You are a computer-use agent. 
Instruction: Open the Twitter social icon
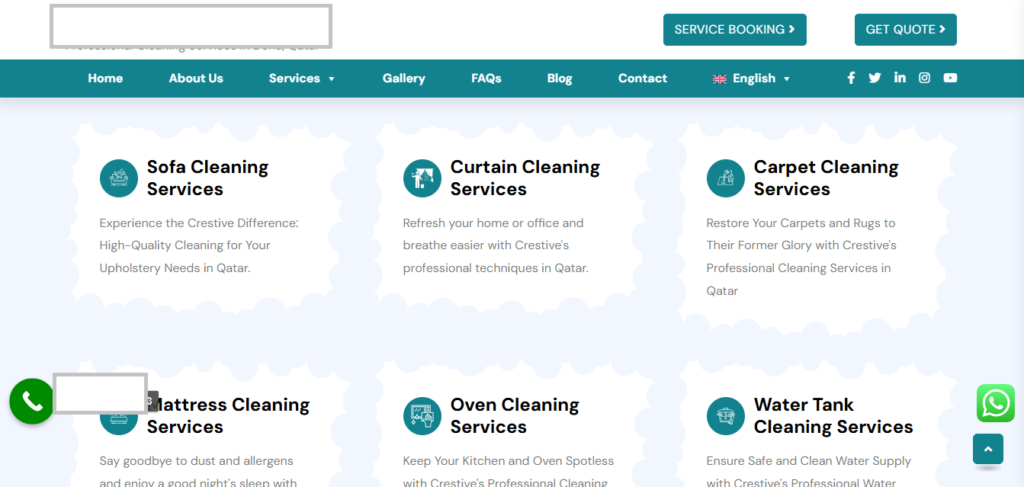875,78
